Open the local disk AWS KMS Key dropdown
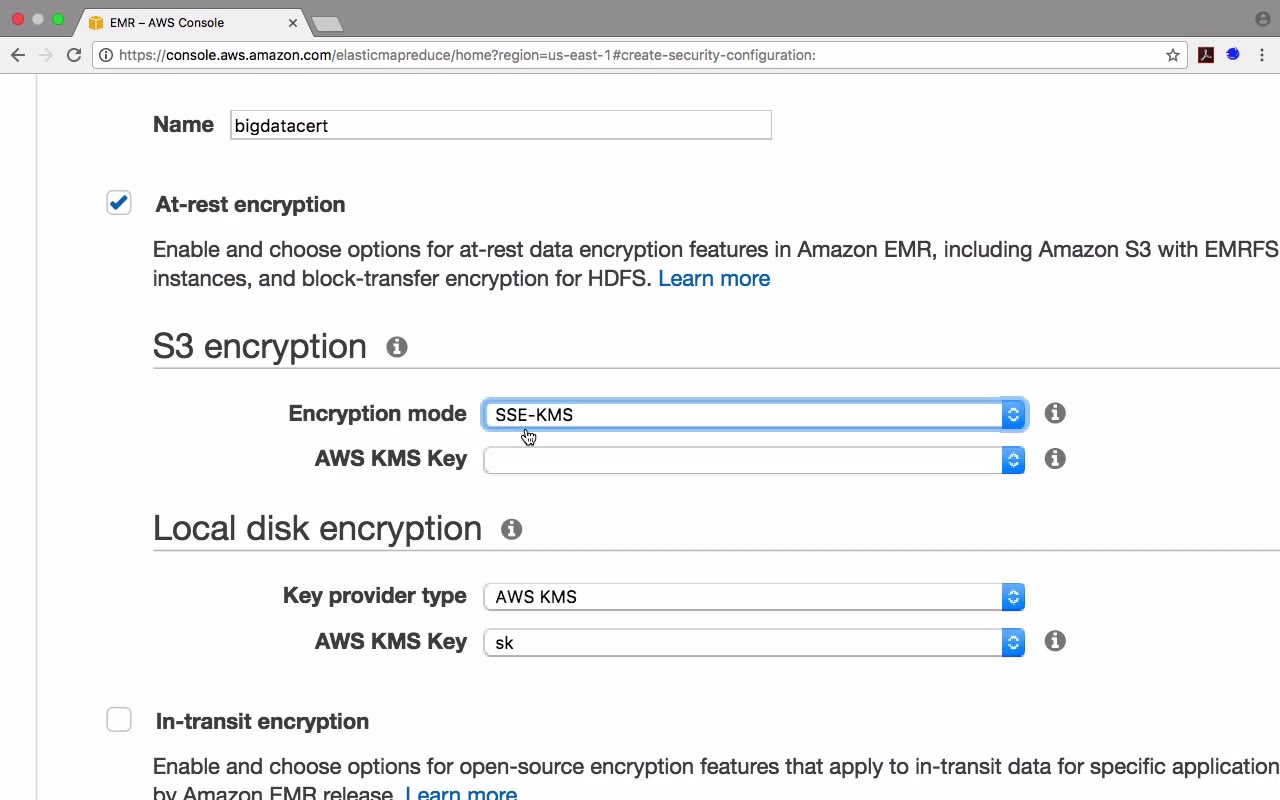This screenshot has height=800, width=1280. 753,642
